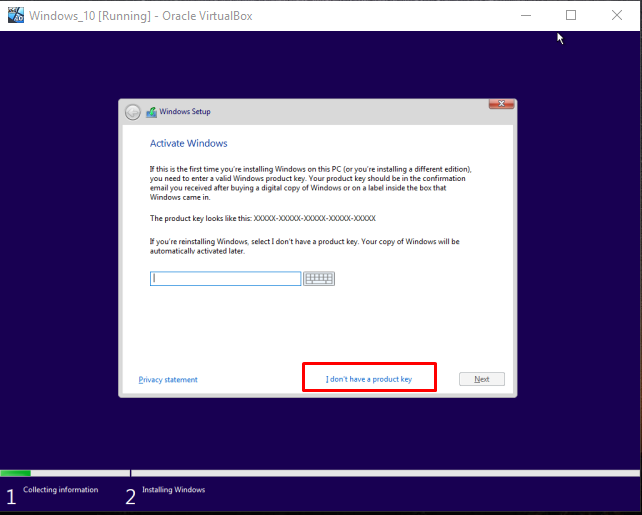Open the Privacy statement link
This screenshot has width=642, height=515.
[x=168, y=380]
